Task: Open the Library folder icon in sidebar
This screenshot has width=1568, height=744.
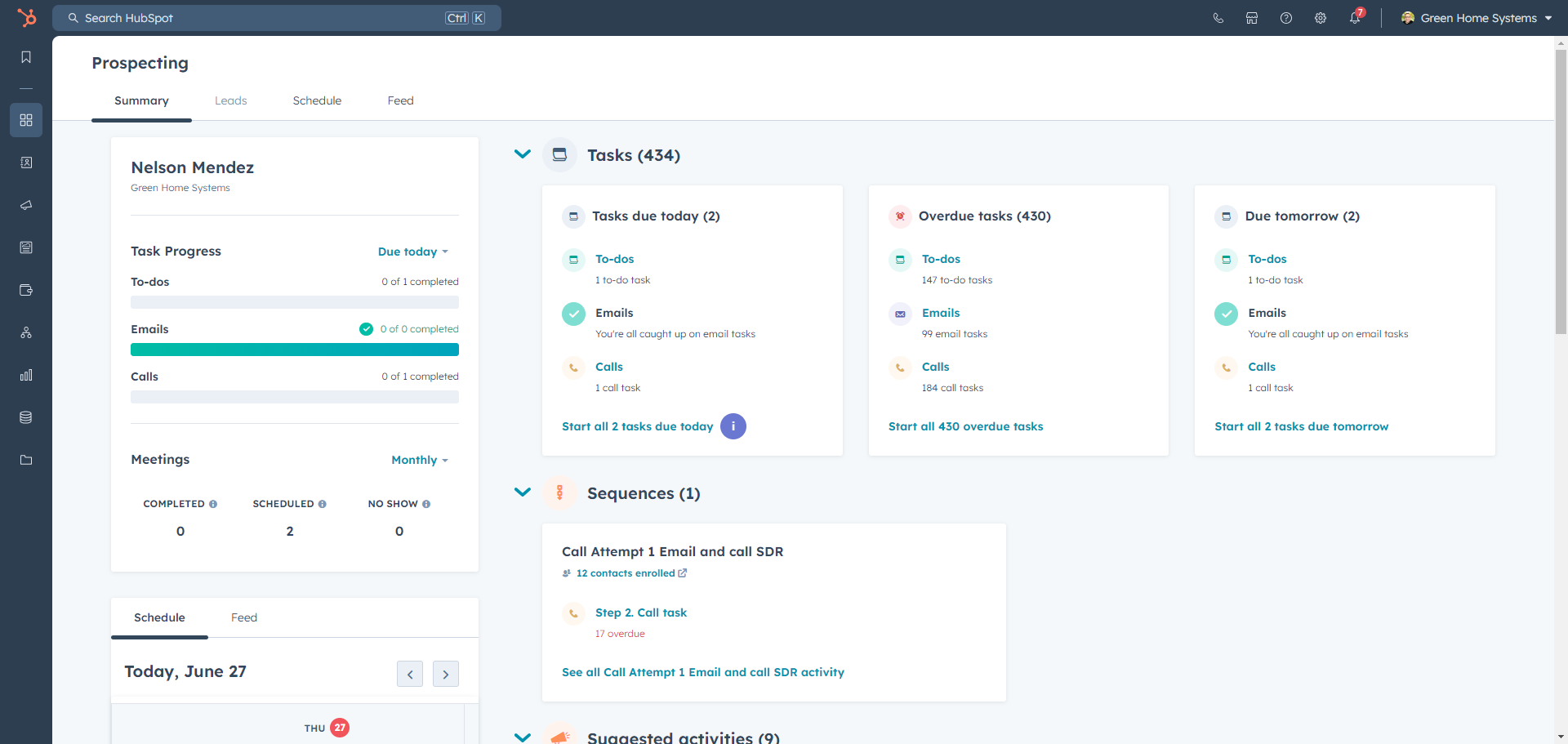Action: pos(26,460)
